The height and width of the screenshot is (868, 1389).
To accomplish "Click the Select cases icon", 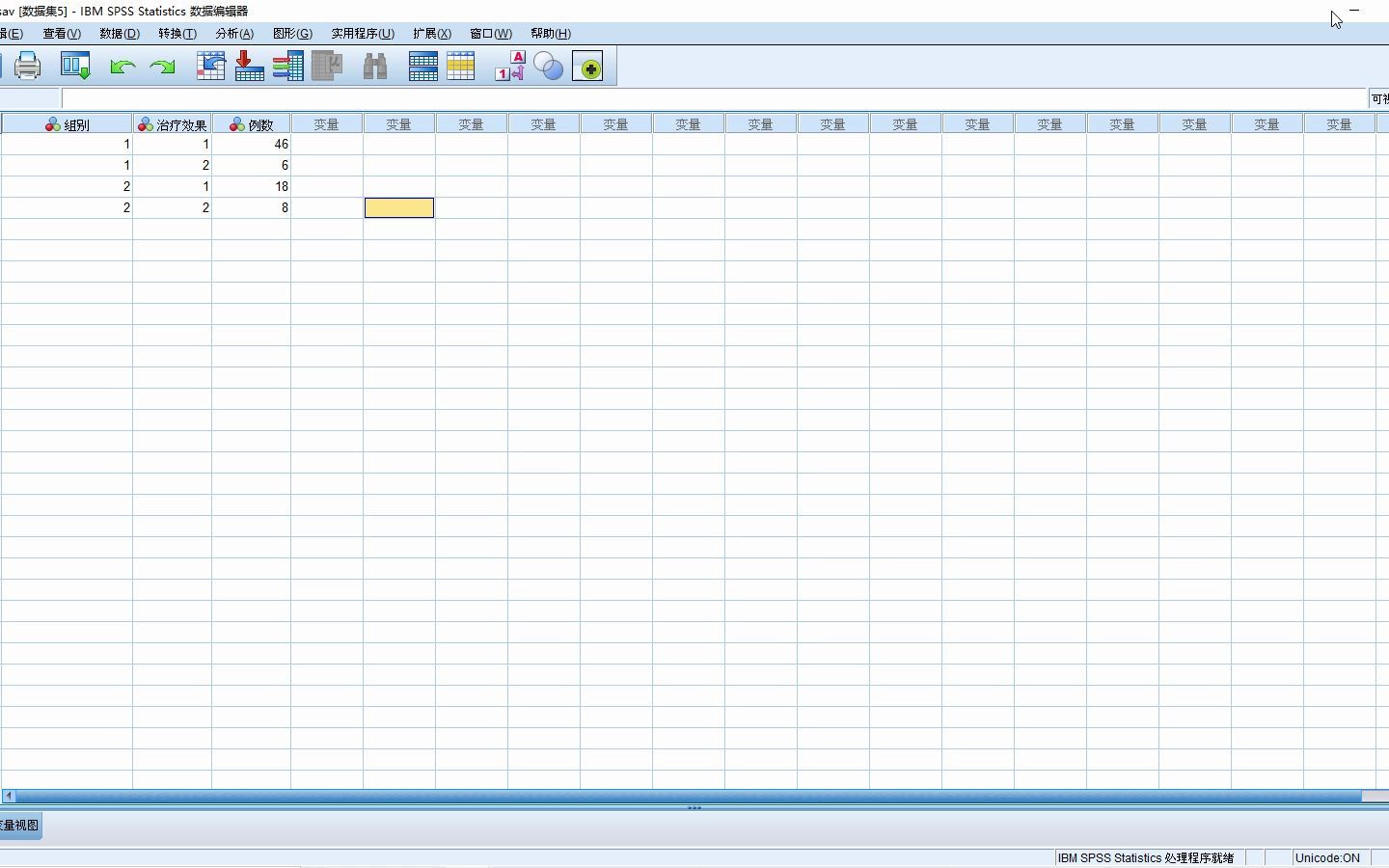I will point(460,66).
